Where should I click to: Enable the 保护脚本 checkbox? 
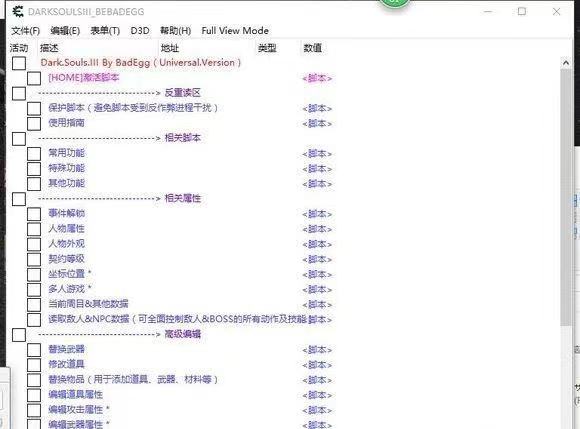click(x=34, y=109)
